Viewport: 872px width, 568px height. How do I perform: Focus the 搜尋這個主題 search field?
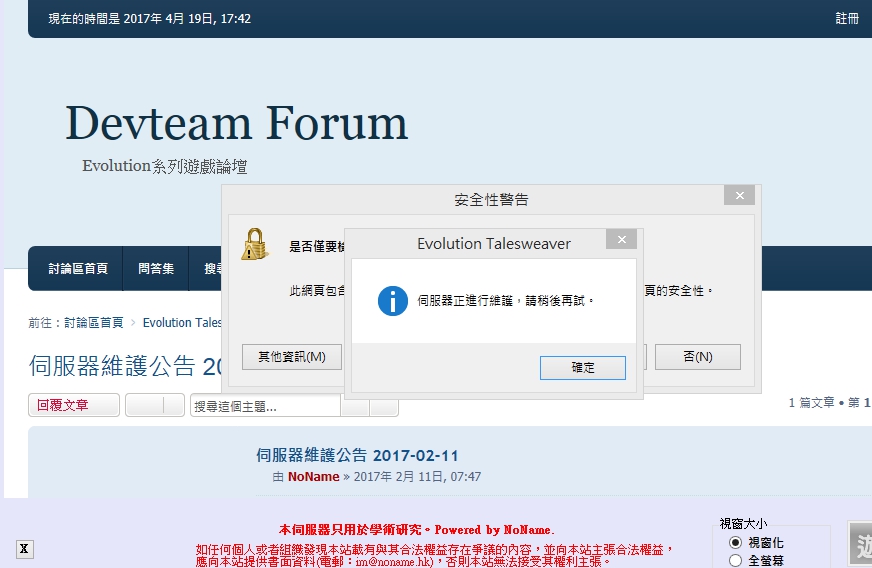(265, 406)
